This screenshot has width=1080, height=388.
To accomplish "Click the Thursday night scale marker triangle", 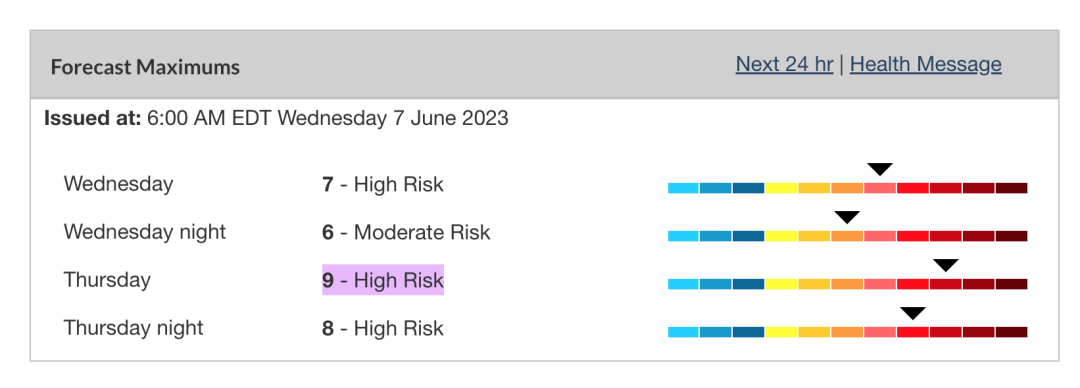I will click(913, 314).
